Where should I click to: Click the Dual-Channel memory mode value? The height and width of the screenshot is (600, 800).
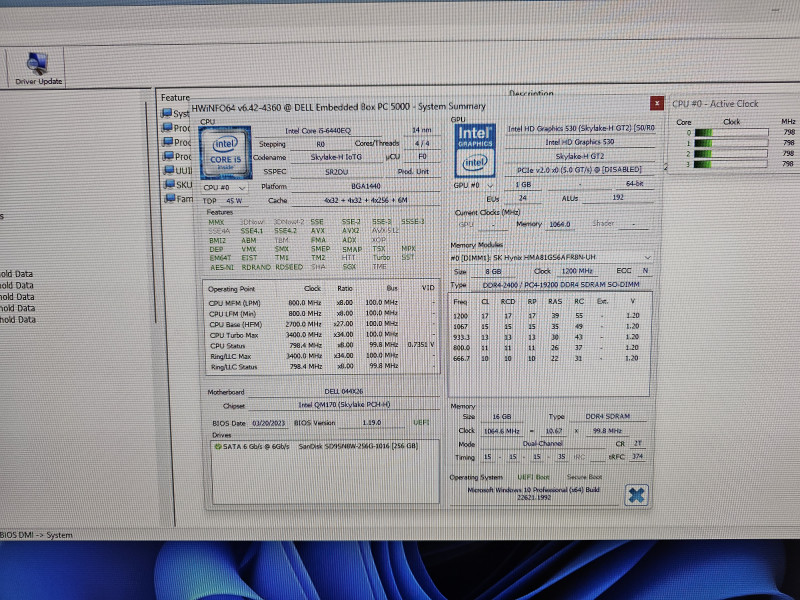tap(542, 444)
